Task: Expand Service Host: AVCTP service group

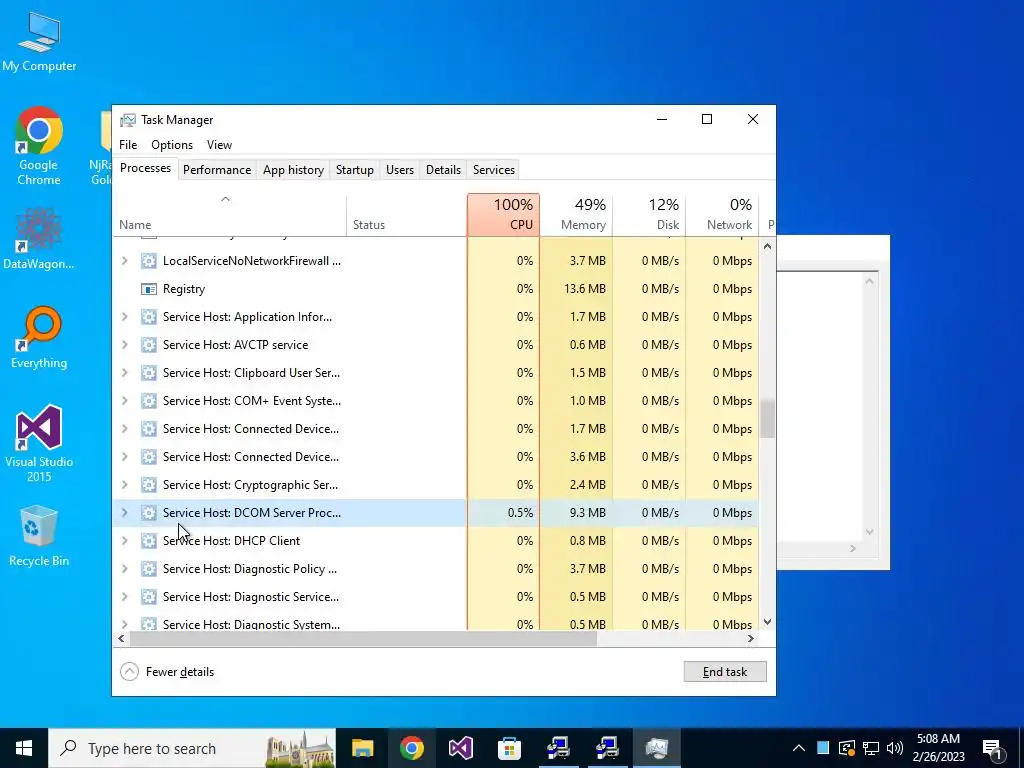Action: point(125,345)
